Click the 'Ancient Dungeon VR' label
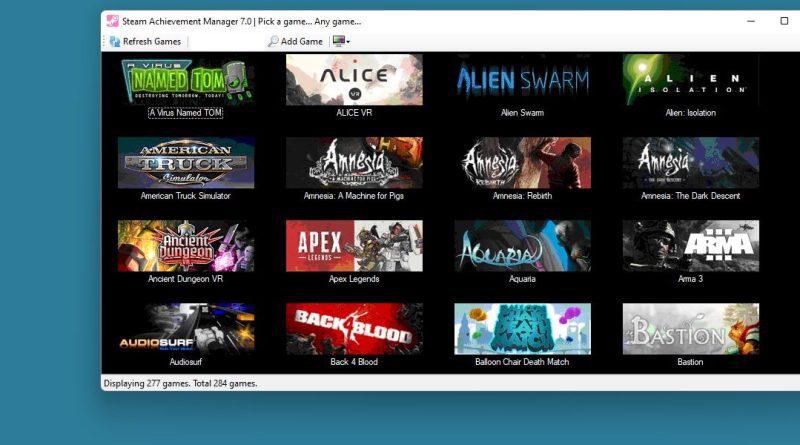 [x=186, y=279]
